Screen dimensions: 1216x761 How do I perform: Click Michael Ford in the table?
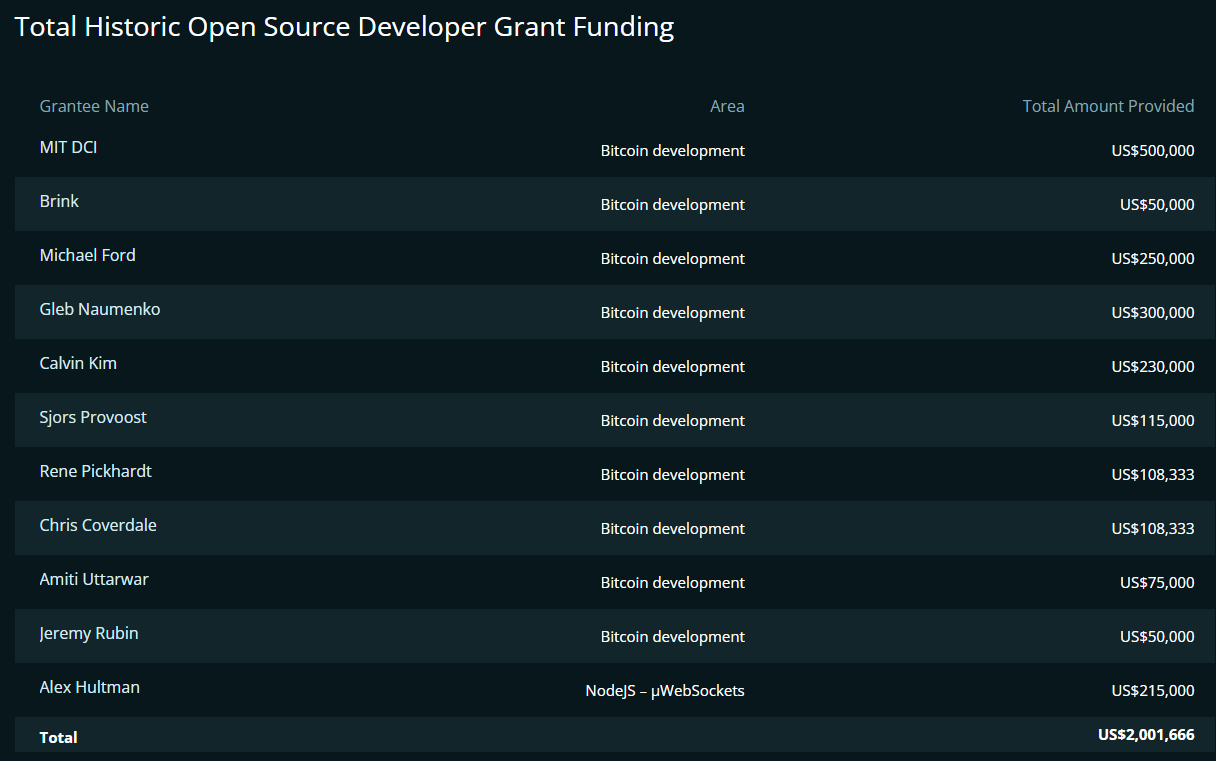pos(87,255)
